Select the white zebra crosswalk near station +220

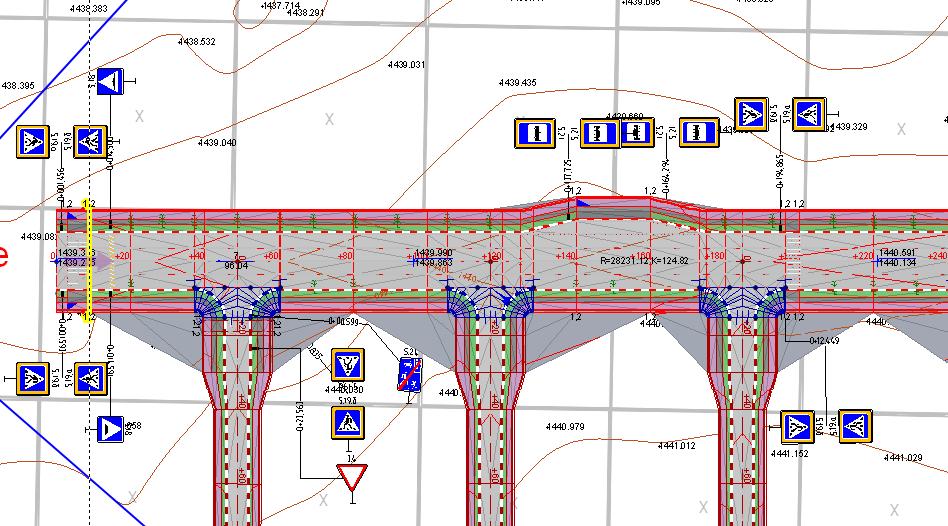click(792, 260)
